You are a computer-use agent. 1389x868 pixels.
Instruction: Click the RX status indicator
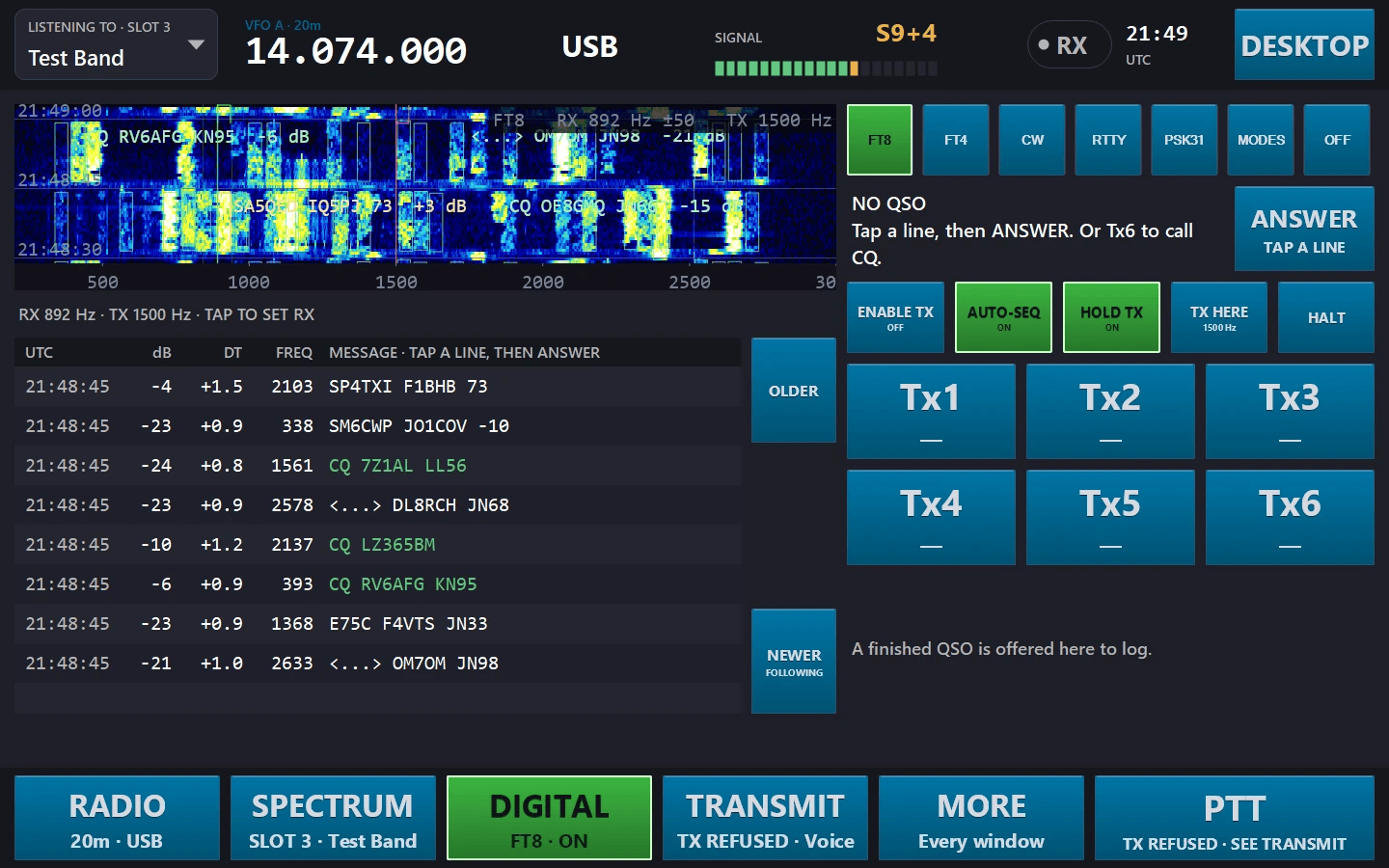1070,45
